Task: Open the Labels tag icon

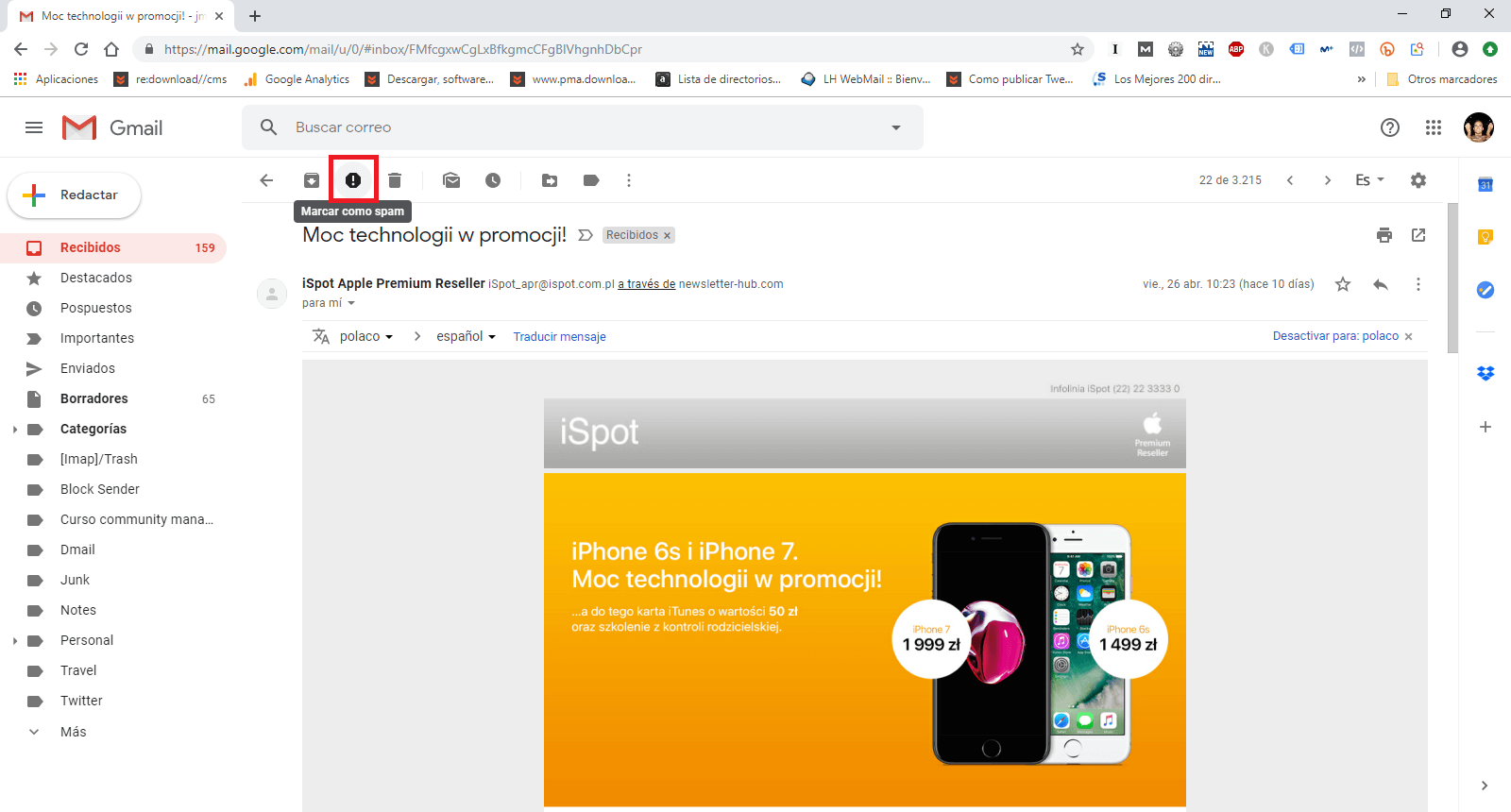Action: click(591, 180)
